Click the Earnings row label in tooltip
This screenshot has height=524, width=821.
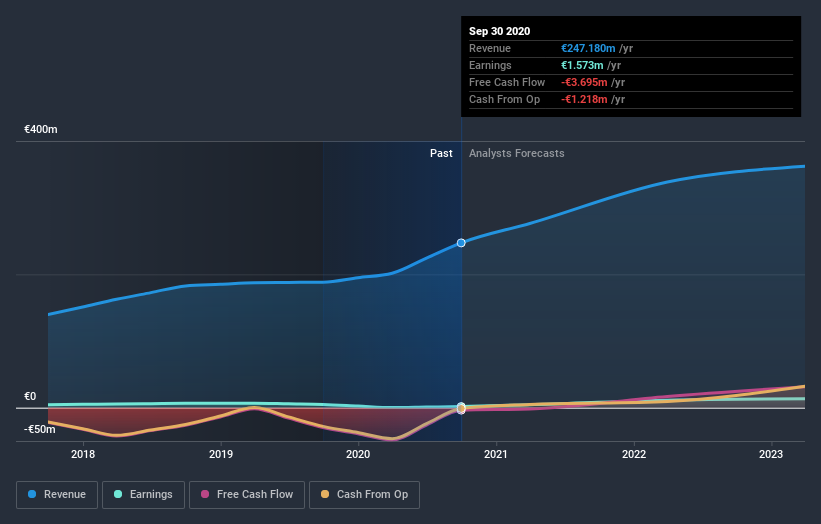click(490, 65)
